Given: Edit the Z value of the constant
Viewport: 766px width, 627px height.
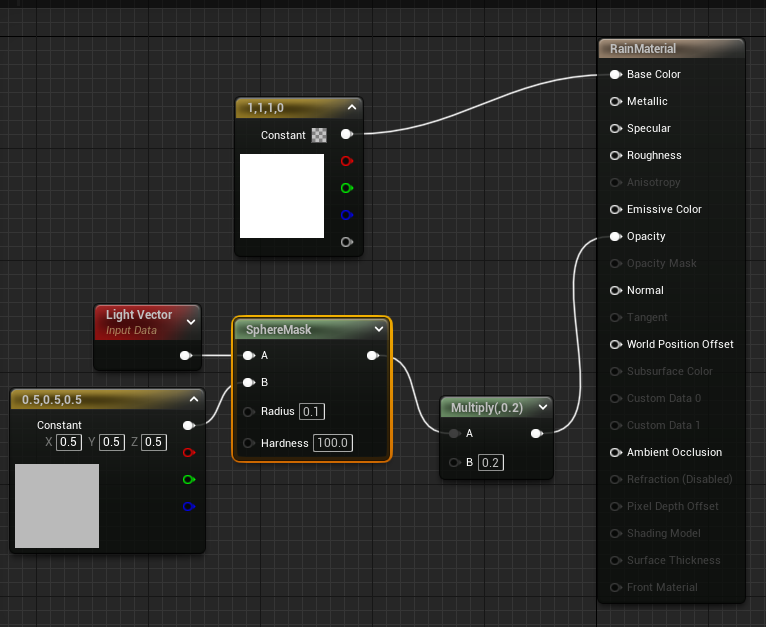Looking at the screenshot, I should coord(153,442).
